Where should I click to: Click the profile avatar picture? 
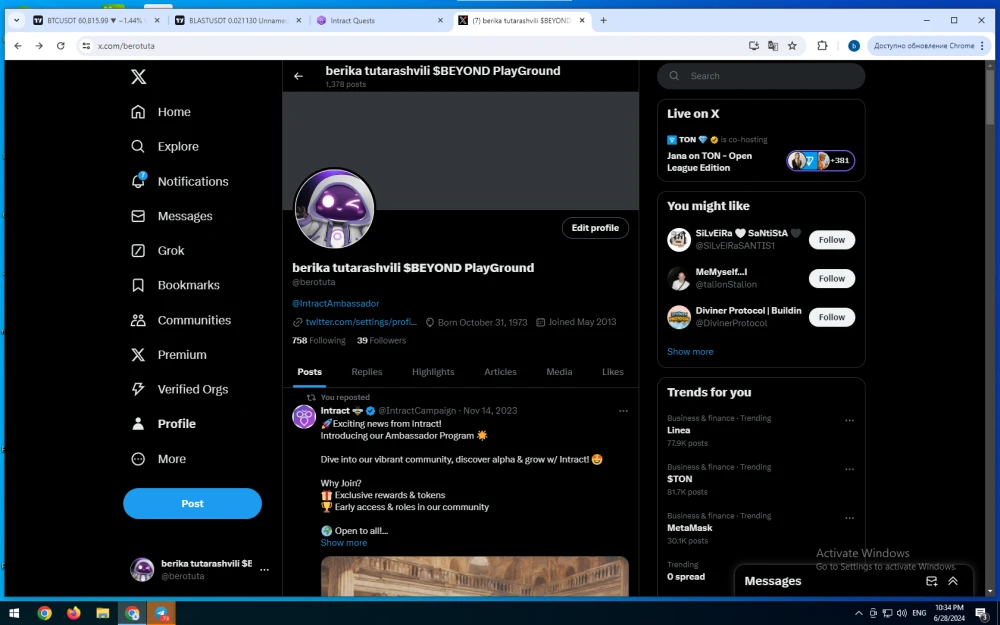pyautogui.click(x=334, y=208)
